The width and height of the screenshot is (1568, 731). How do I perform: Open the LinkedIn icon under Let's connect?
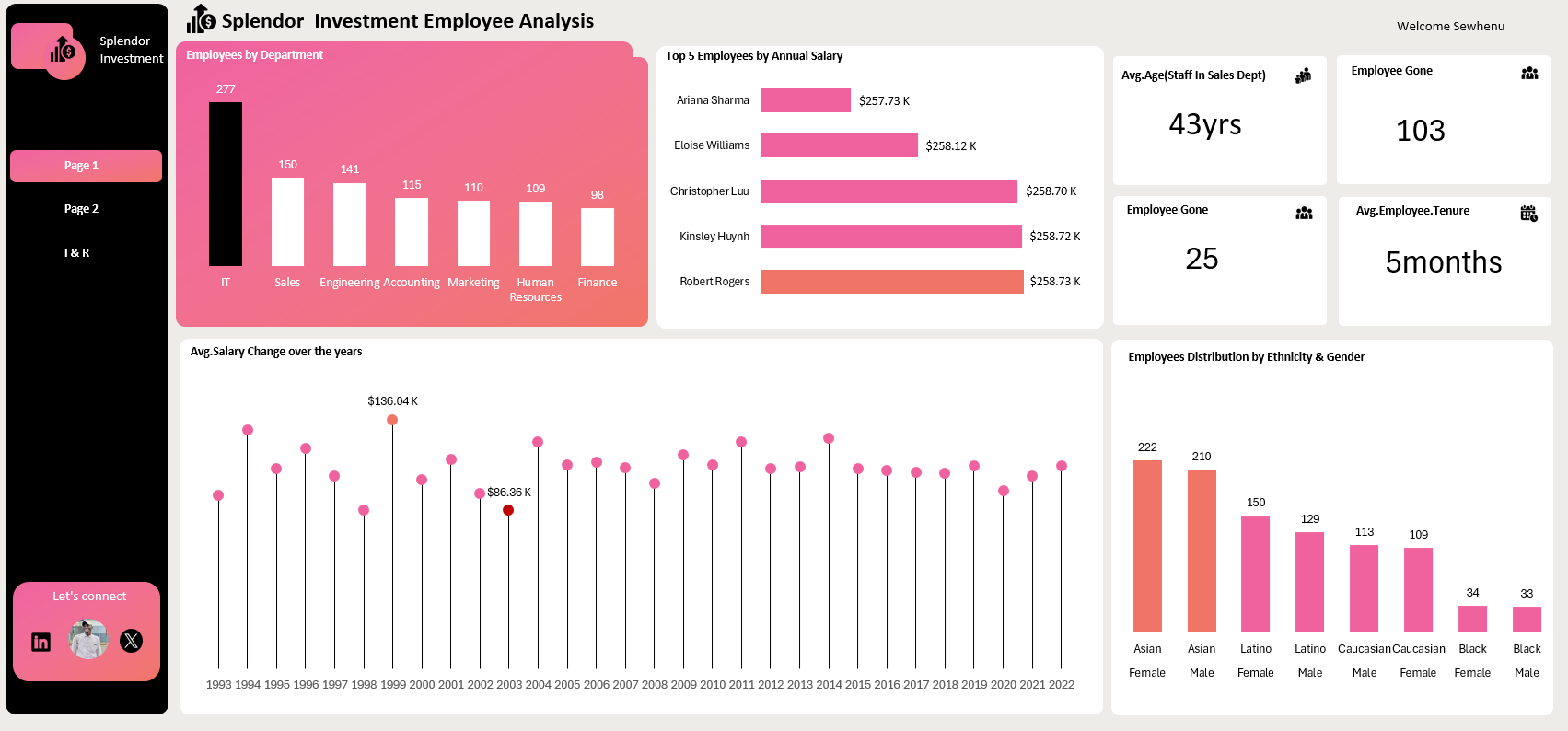41,642
